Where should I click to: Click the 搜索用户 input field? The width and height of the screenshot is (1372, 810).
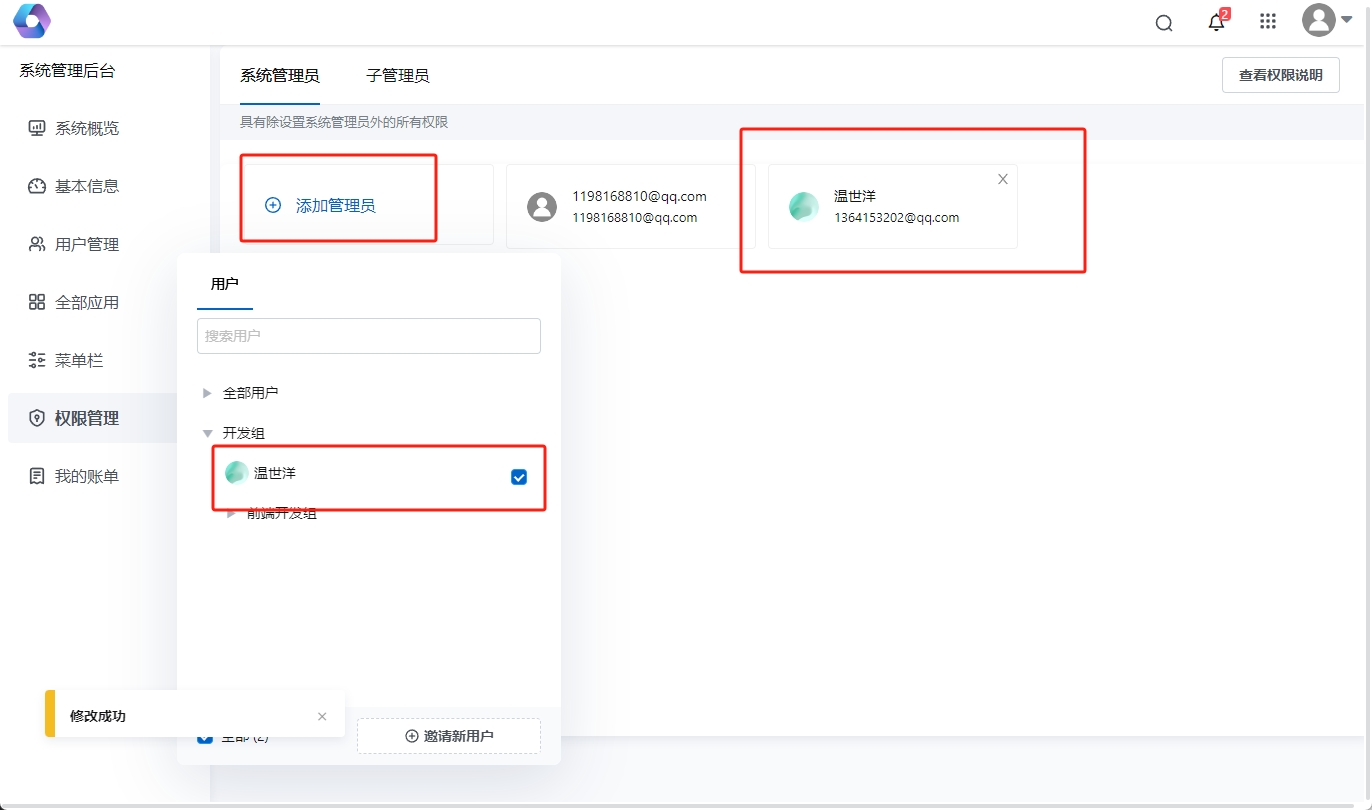368,335
